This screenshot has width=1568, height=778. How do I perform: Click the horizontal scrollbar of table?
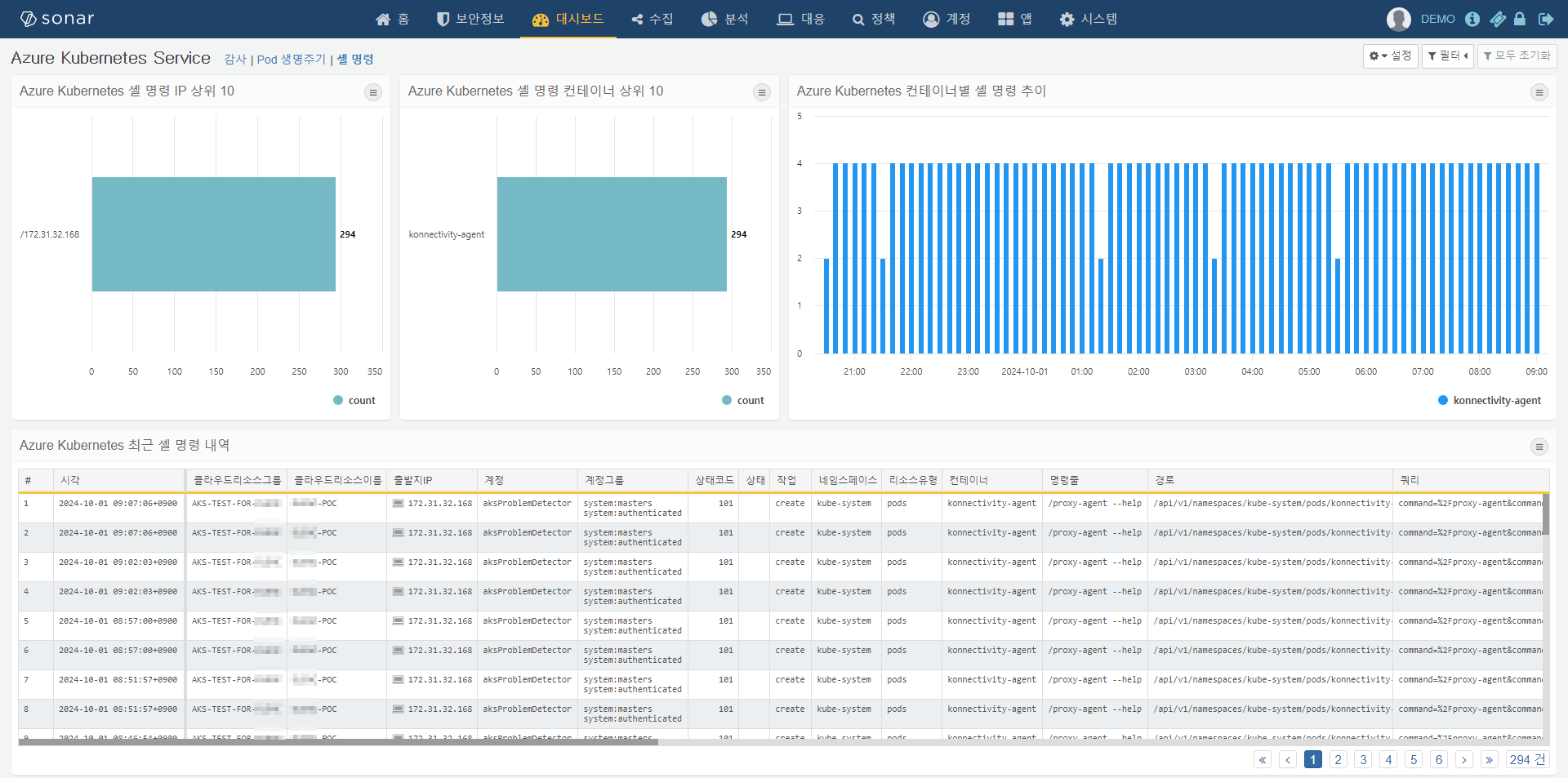pyautogui.click(x=338, y=742)
